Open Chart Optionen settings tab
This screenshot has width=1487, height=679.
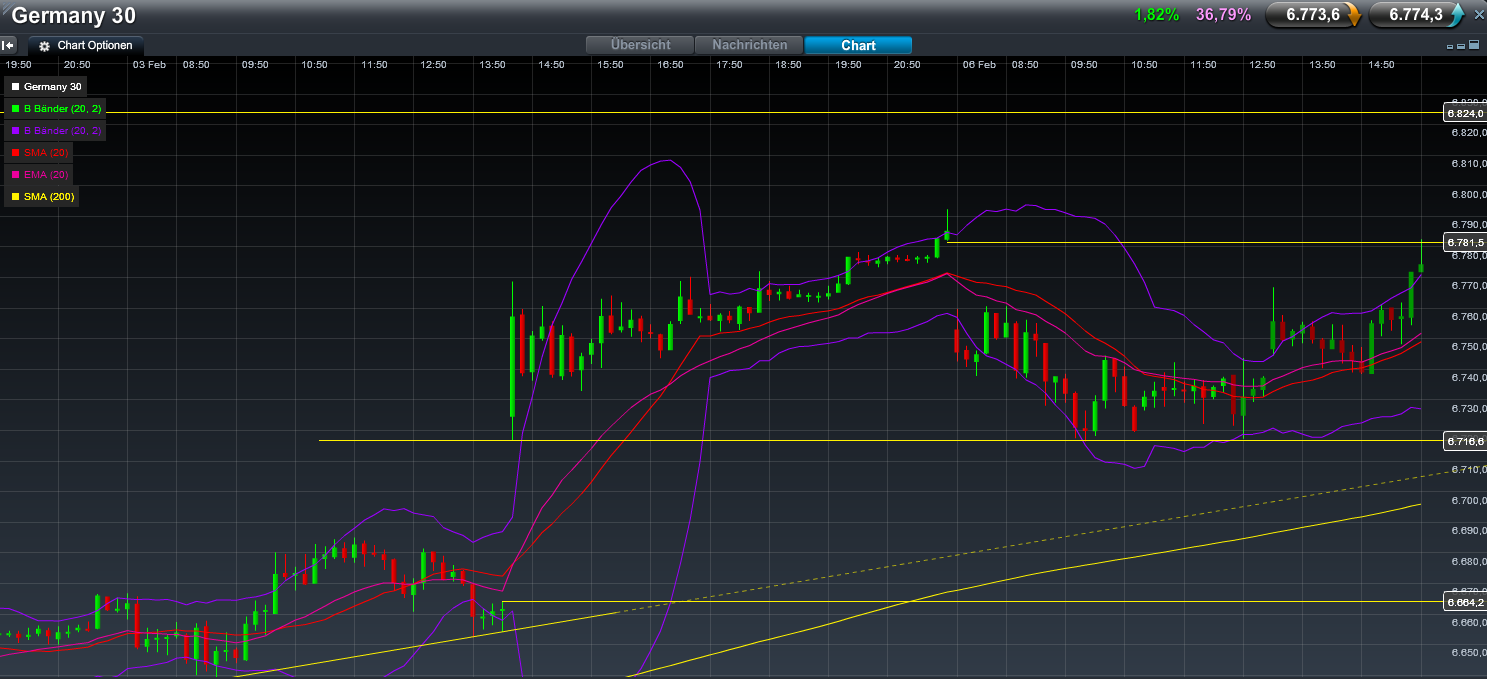[86, 45]
